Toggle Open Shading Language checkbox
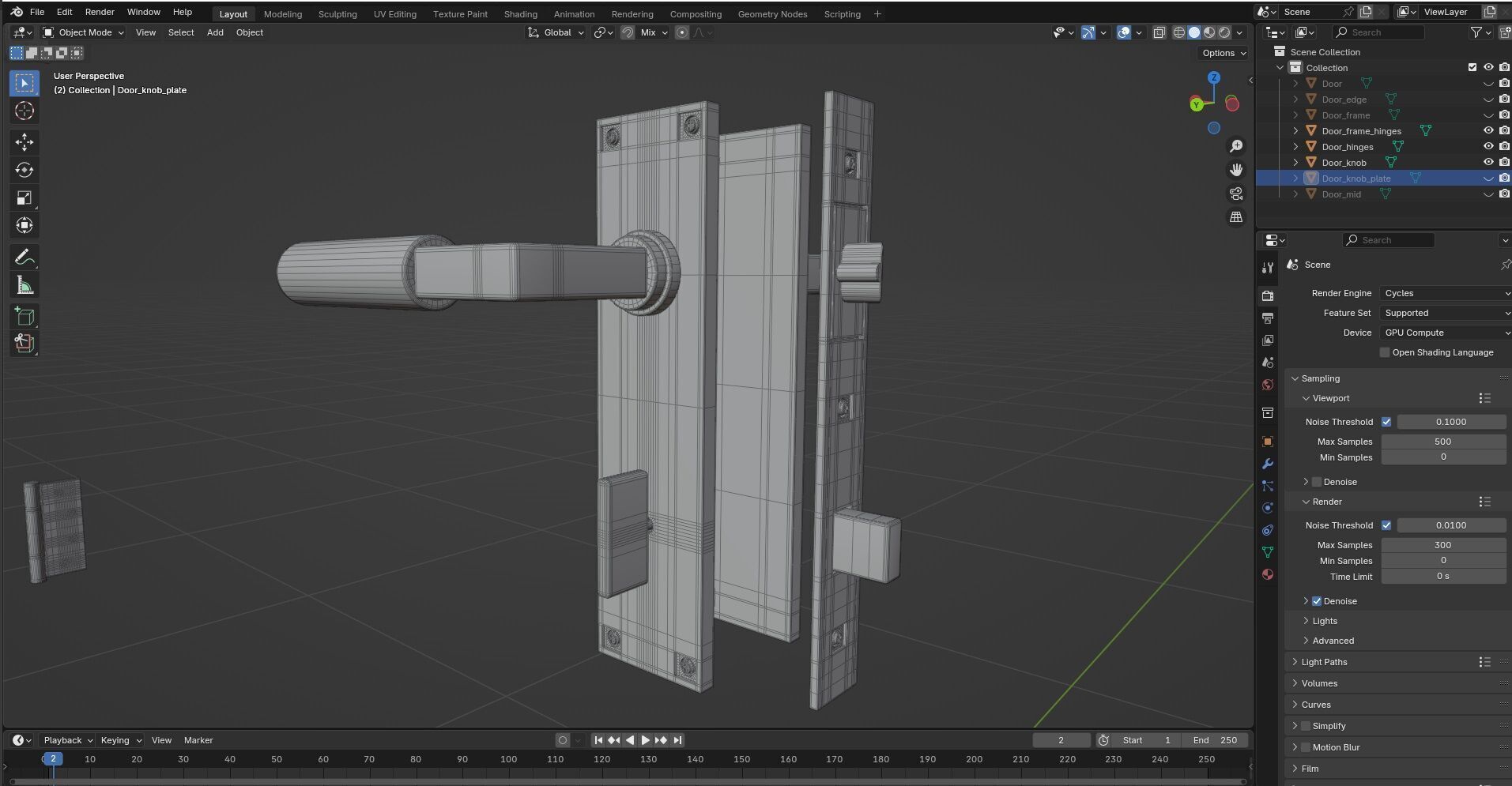Screen dimensions: 1512x786 point(1384,352)
